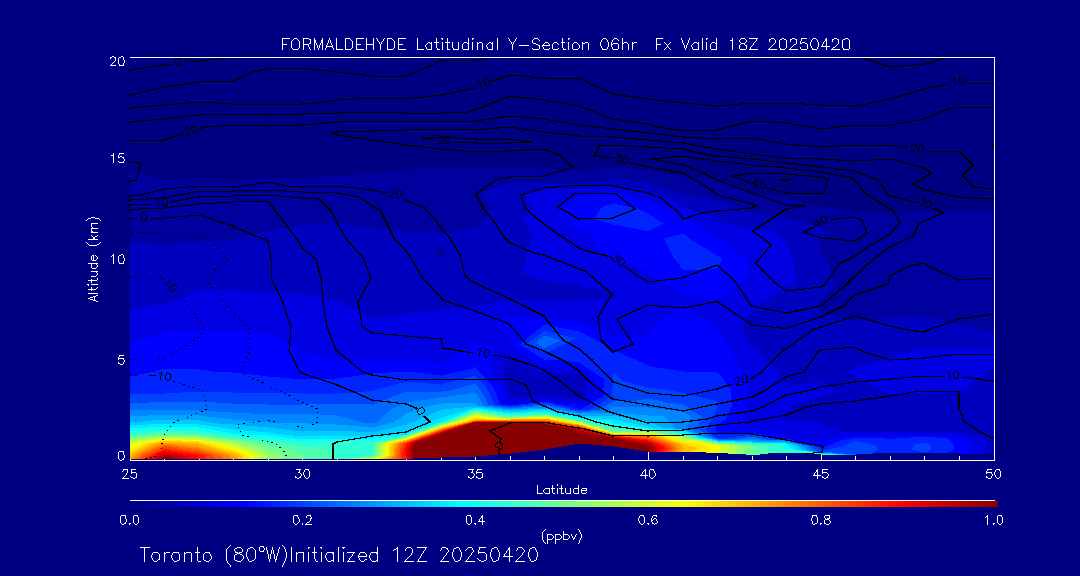Select the altitude axis tick label 20

[x=116, y=60]
